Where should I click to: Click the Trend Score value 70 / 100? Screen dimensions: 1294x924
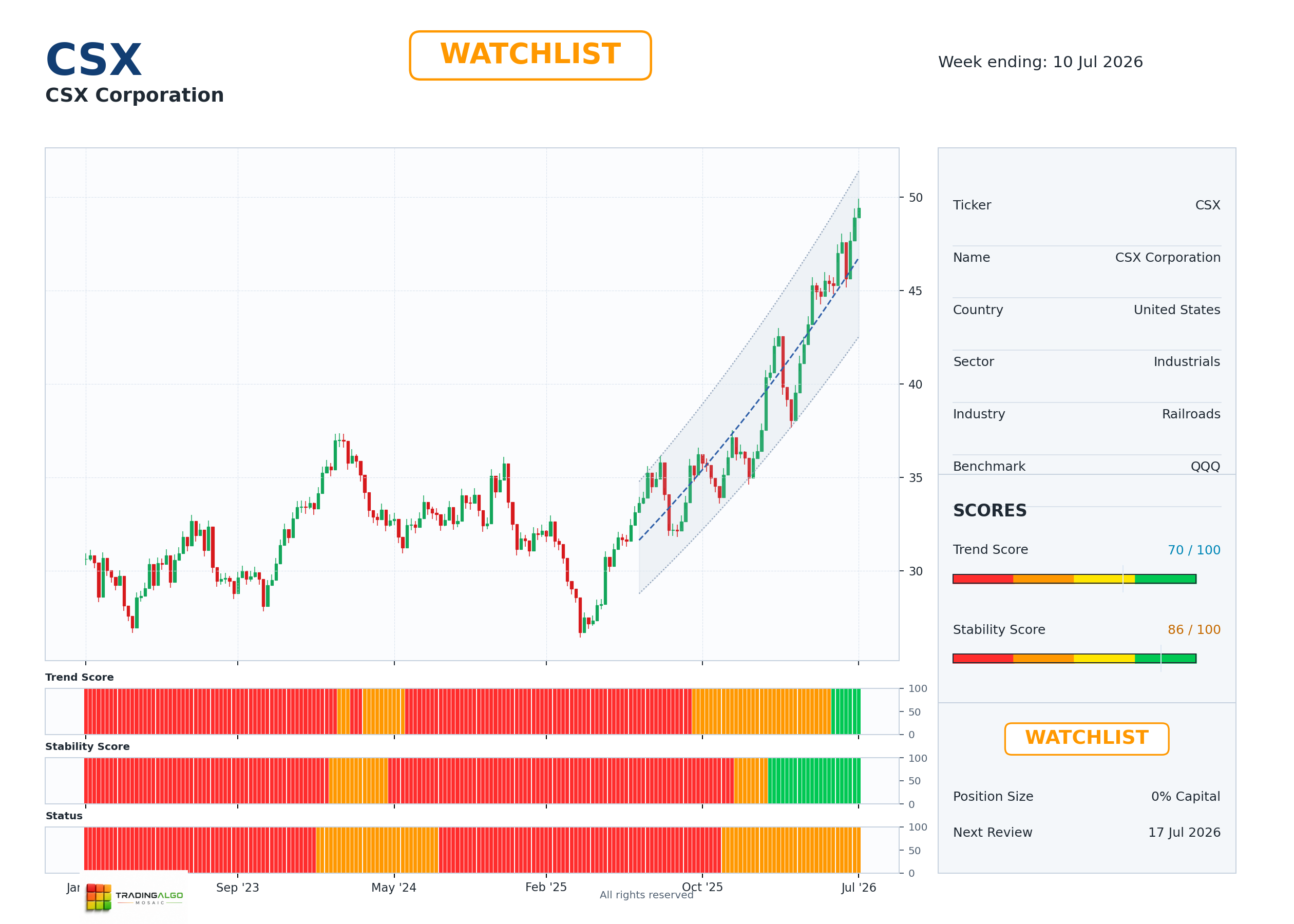tap(1194, 550)
